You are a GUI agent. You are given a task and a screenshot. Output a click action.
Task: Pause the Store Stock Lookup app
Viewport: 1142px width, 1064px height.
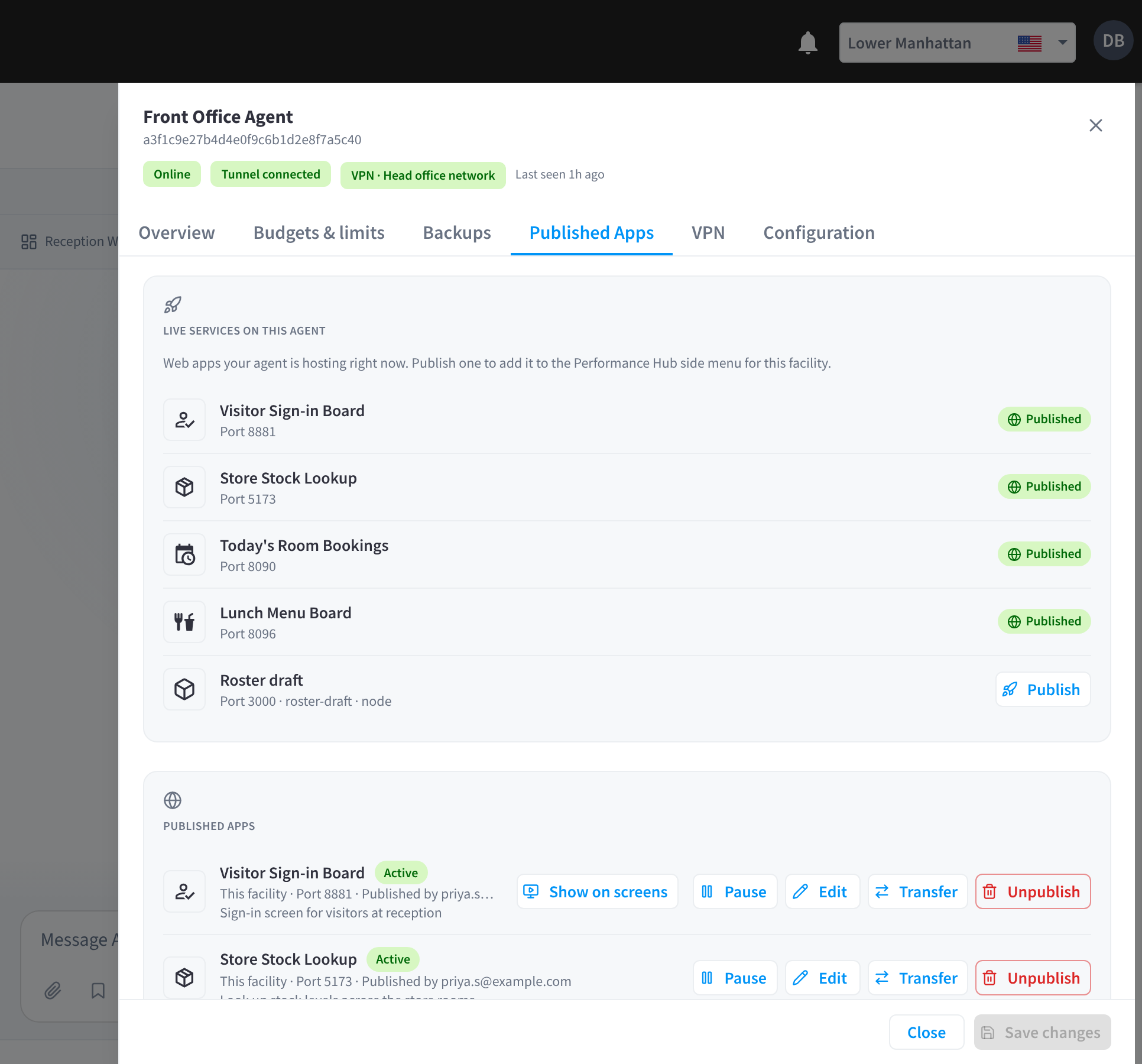pyautogui.click(x=735, y=978)
